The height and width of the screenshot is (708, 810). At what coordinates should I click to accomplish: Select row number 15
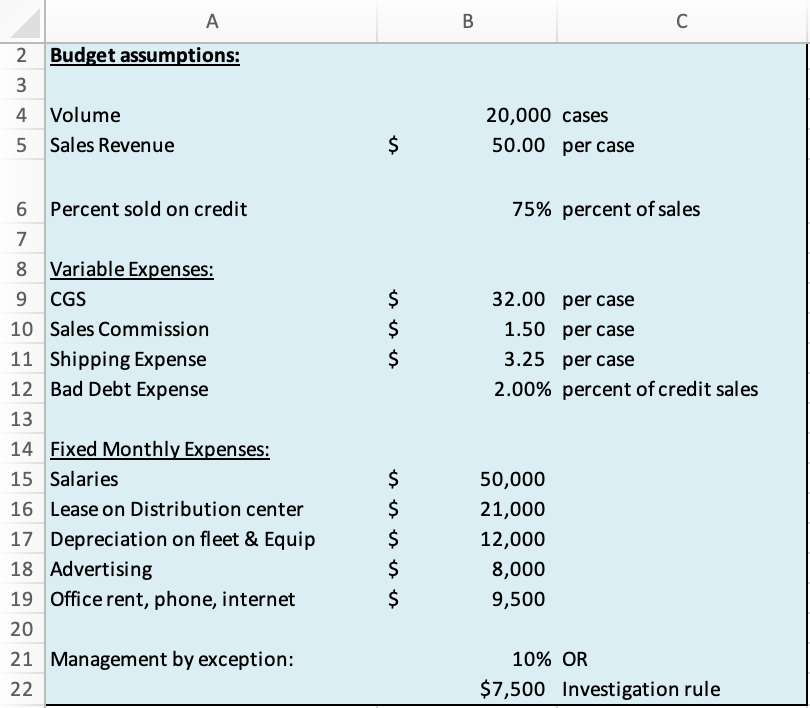pos(20,479)
